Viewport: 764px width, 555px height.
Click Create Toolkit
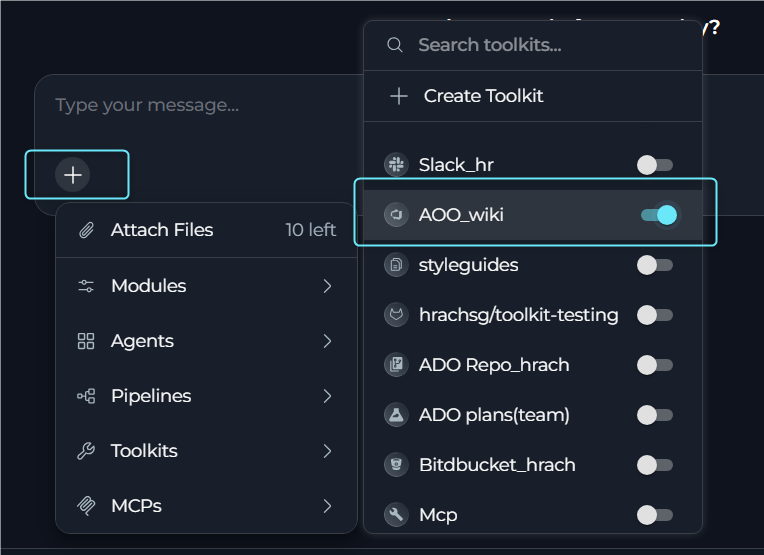pyautogui.click(x=533, y=96)
